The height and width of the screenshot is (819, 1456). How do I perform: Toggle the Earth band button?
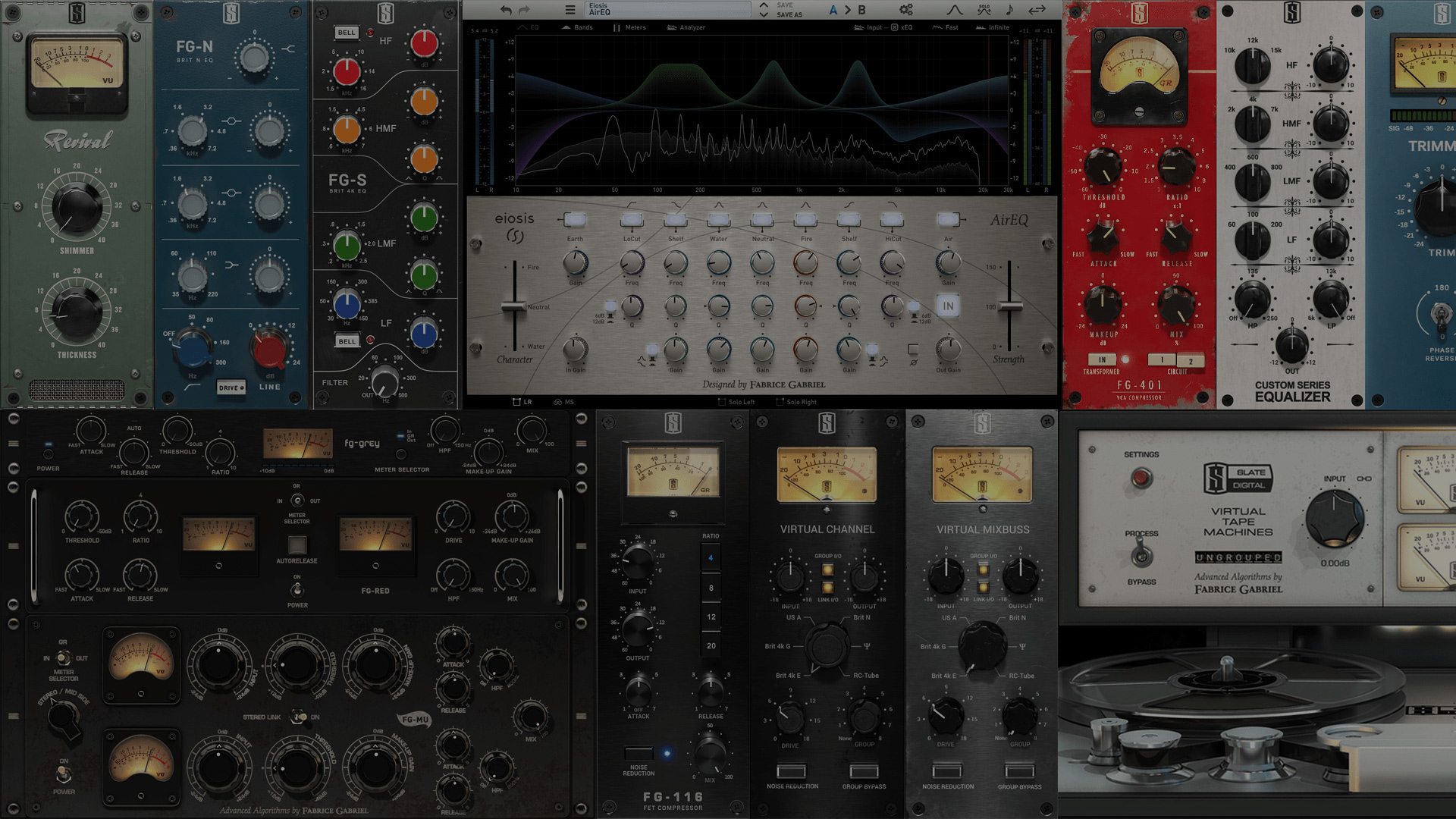[575, 220]
